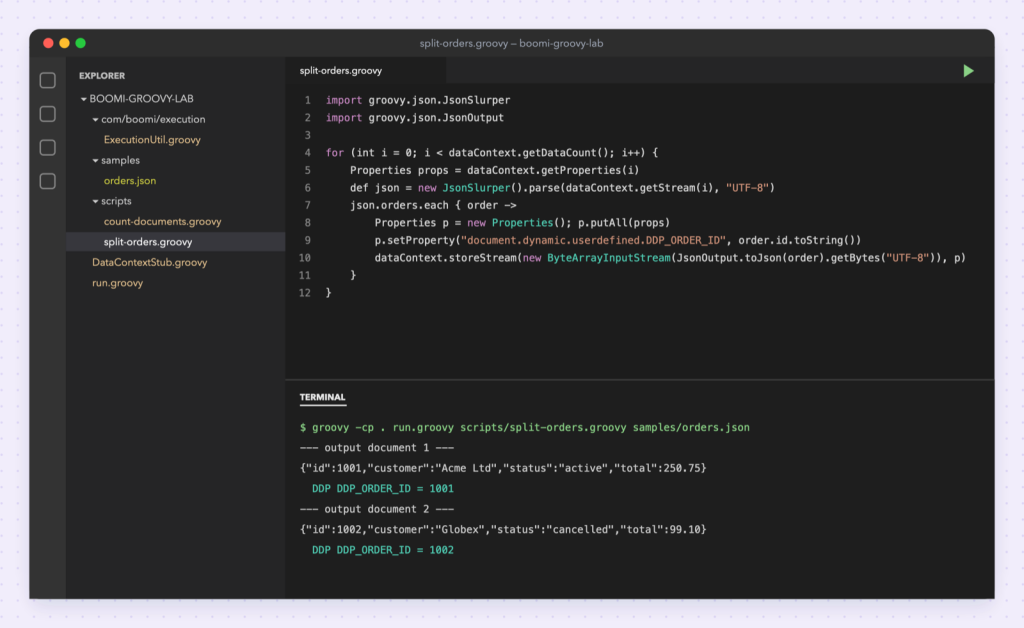
Task: Click the p.setProperty DDP_ORDER_ID string line
Action: [618, 240]
